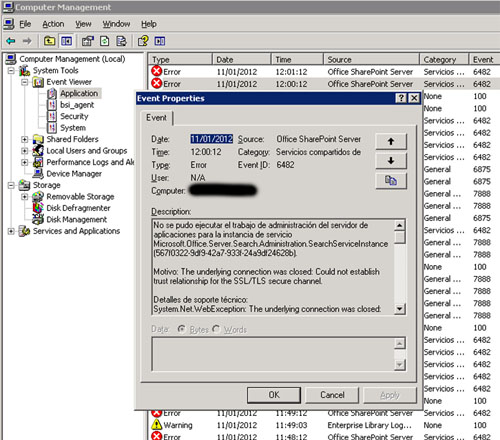Click the Description scrollbar down arrow
Screen dimensions: 500x440
[x=400, y=309]
